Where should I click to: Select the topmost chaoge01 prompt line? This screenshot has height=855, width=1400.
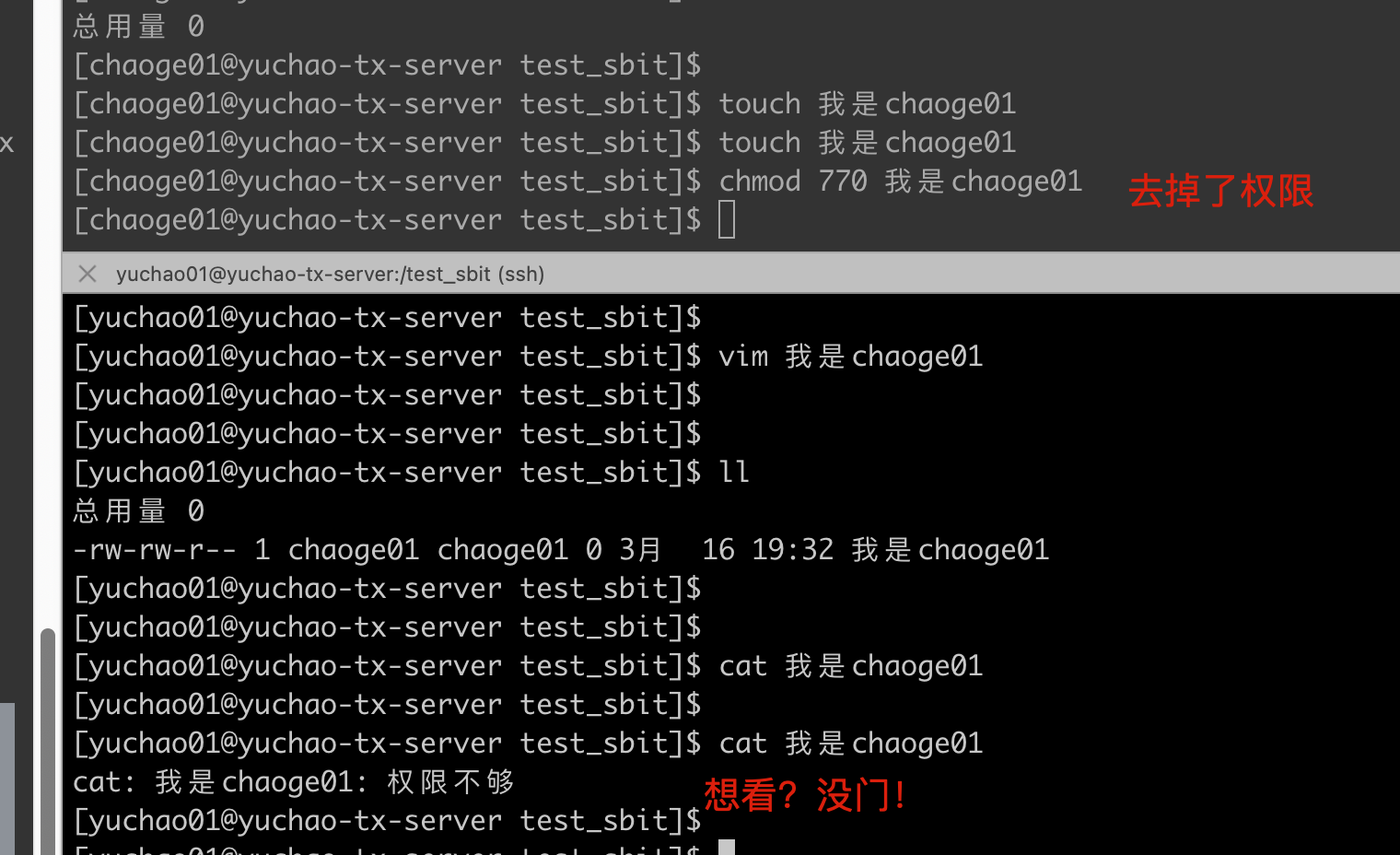tap(385, 64)
